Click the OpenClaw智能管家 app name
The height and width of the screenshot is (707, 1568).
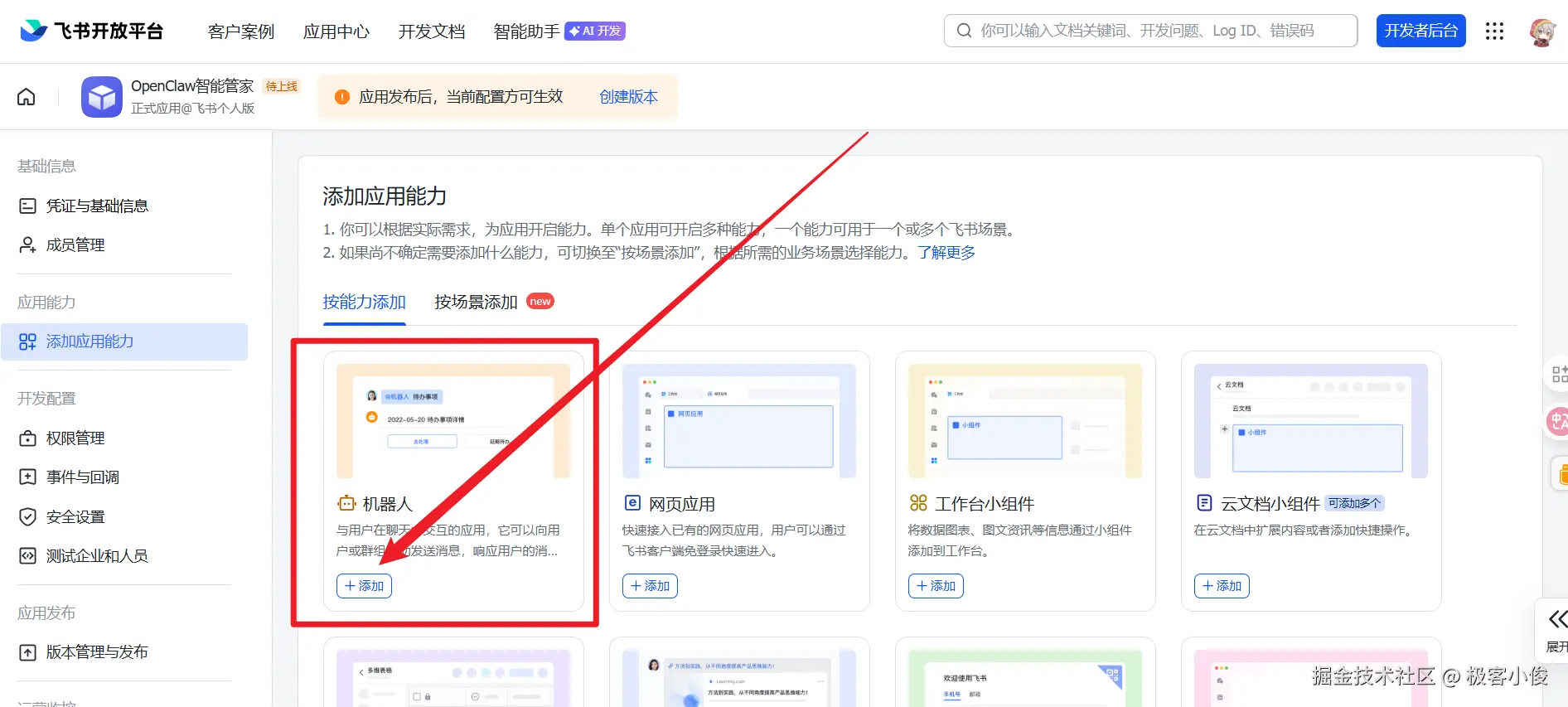point(192,86)
